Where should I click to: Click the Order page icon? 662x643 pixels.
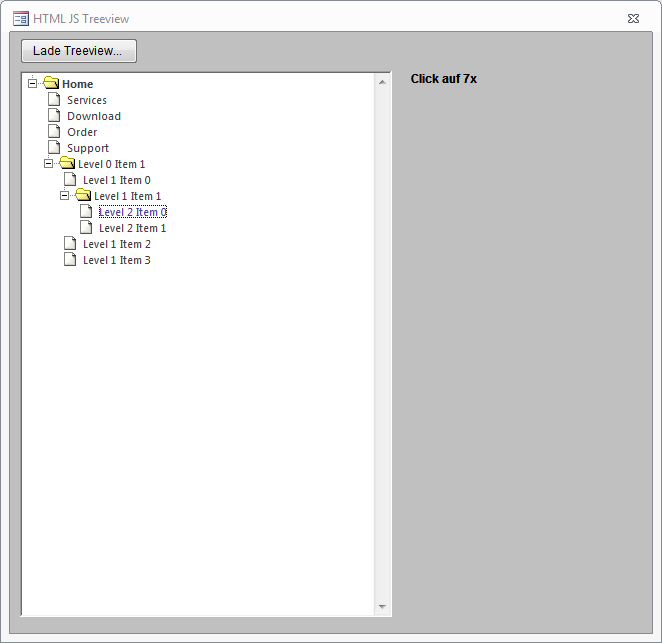click(55, 132)
